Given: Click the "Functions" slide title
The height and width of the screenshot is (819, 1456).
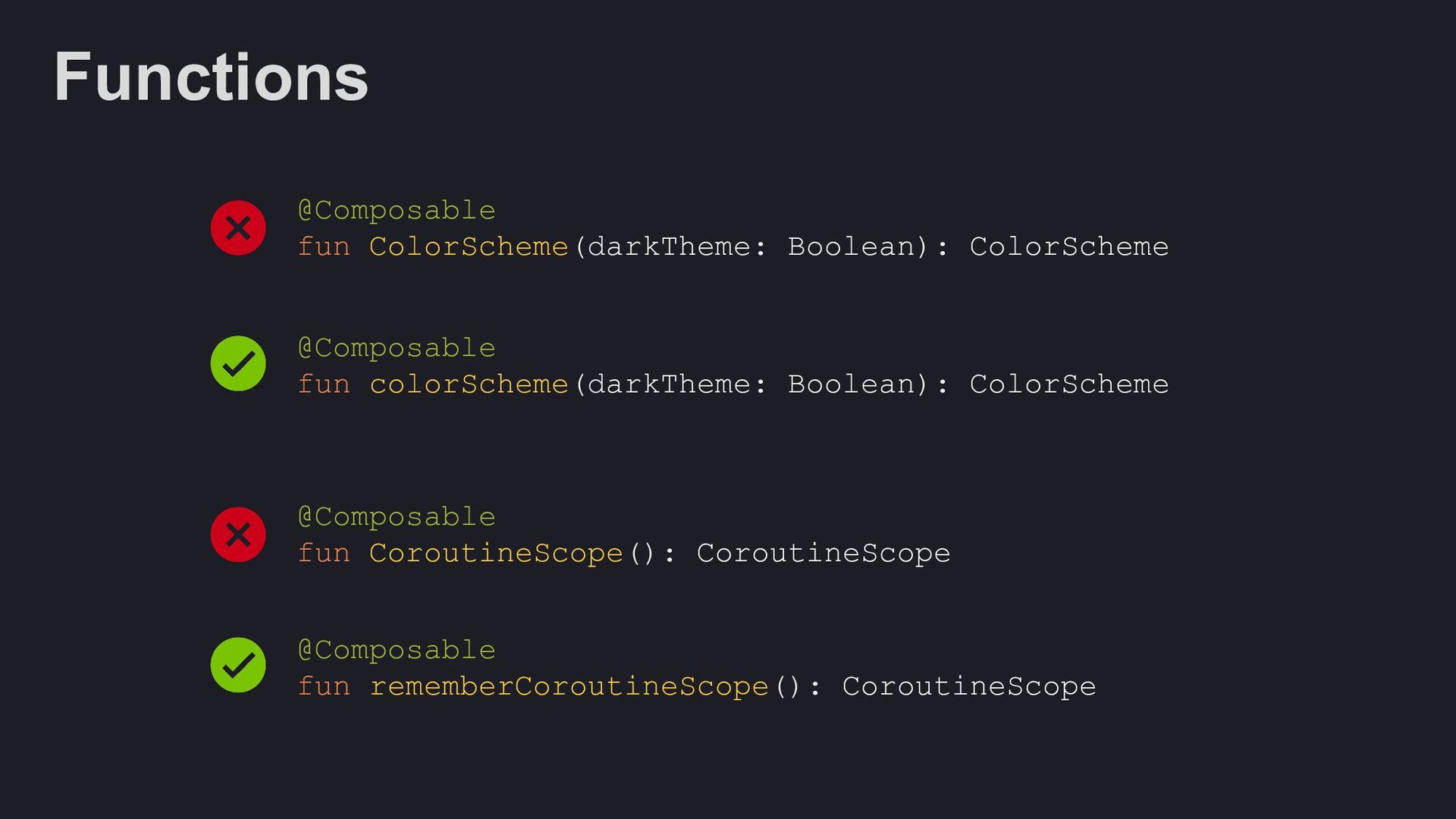Looking at the screenshot, I should coord(211,77).
